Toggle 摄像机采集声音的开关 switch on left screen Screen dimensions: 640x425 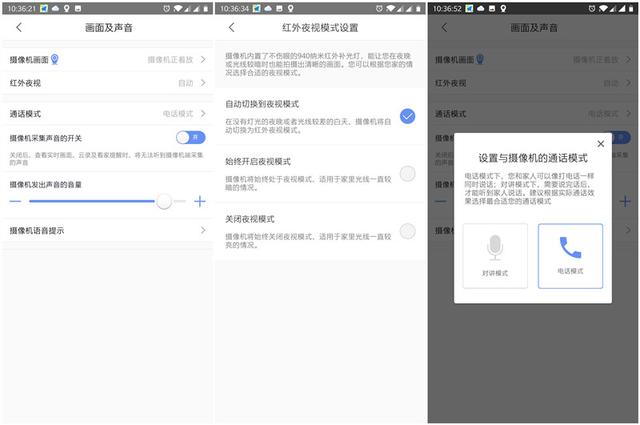click(191, 138)
